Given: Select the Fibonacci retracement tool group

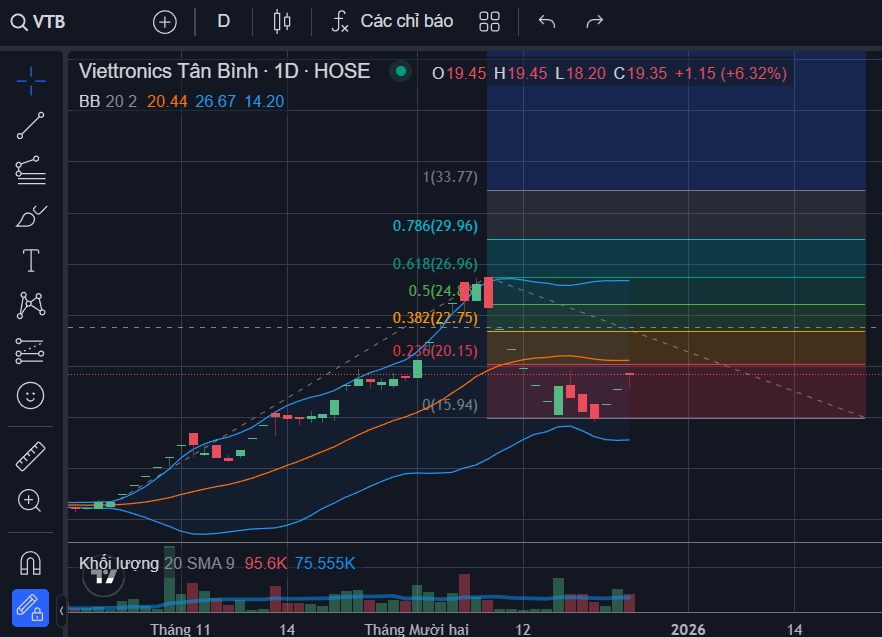Looking at the screenshot, I should click(x=30, y=171).
